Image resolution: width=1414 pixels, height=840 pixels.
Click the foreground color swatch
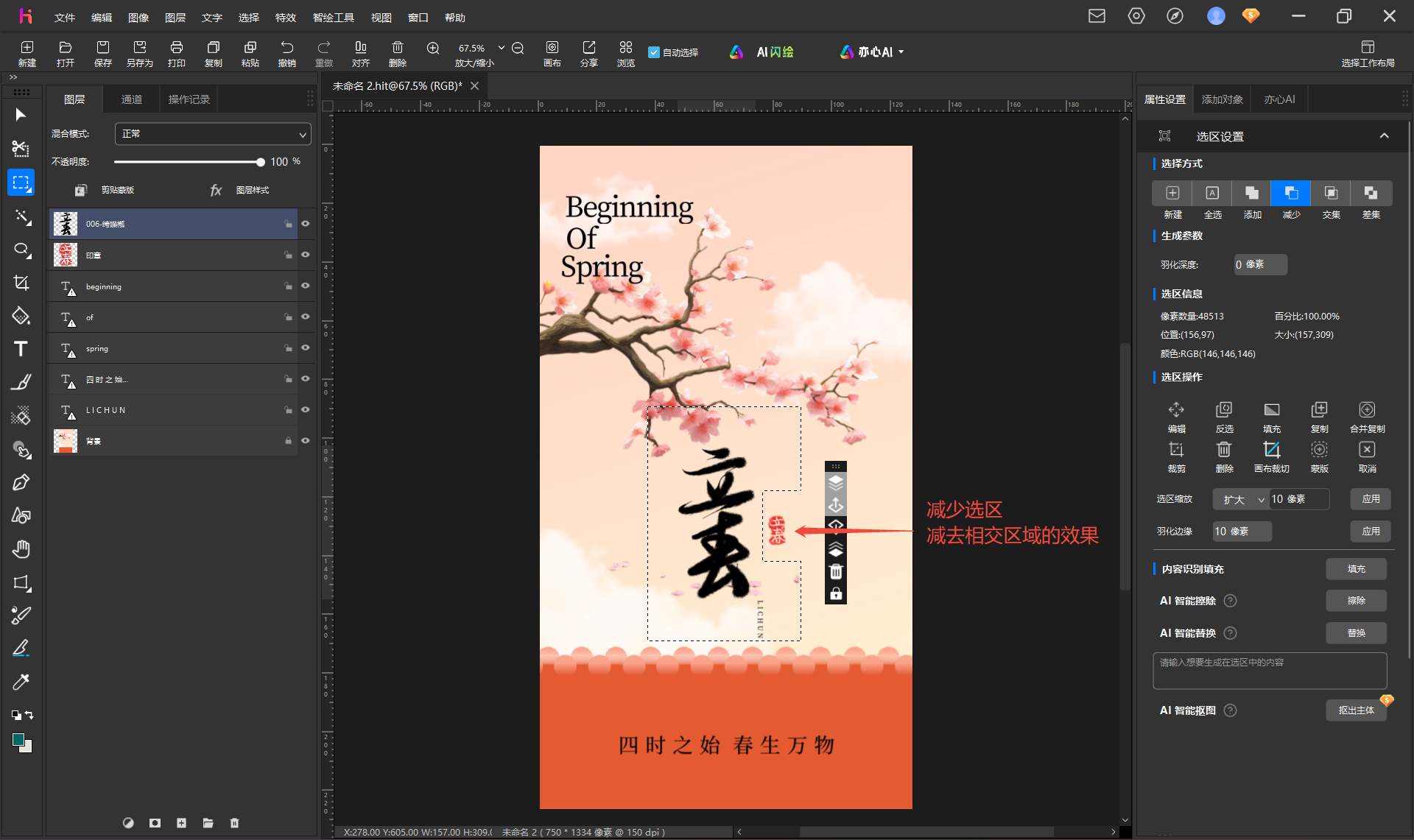[x=18, y=740]
